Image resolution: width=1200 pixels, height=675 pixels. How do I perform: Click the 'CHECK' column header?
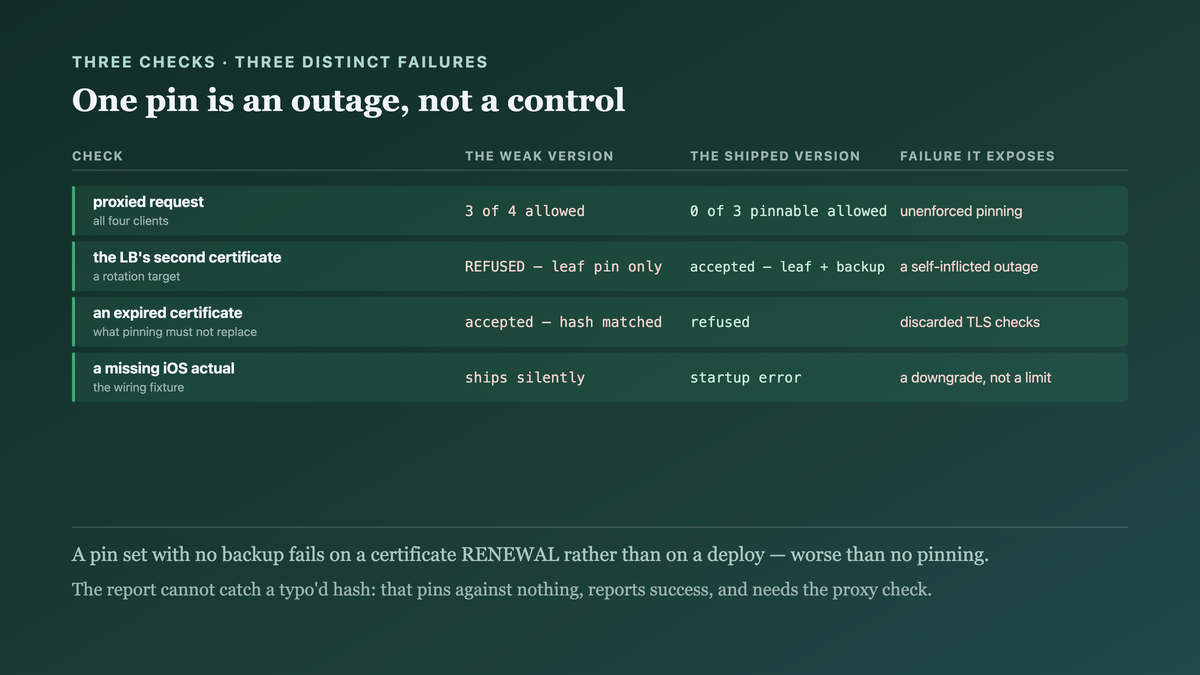(98, 156)
